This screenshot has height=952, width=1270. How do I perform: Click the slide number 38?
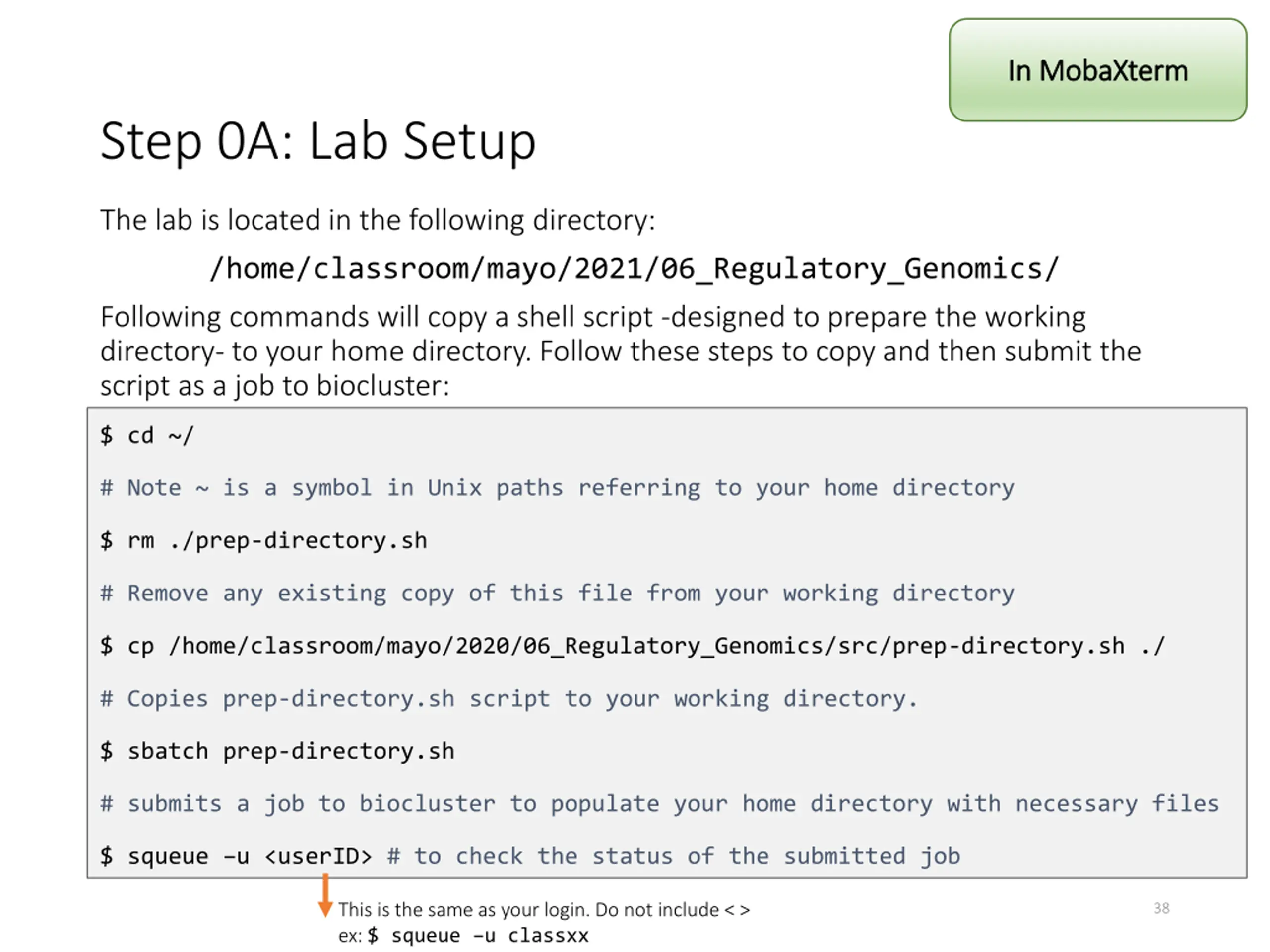tap(1161, 908)
